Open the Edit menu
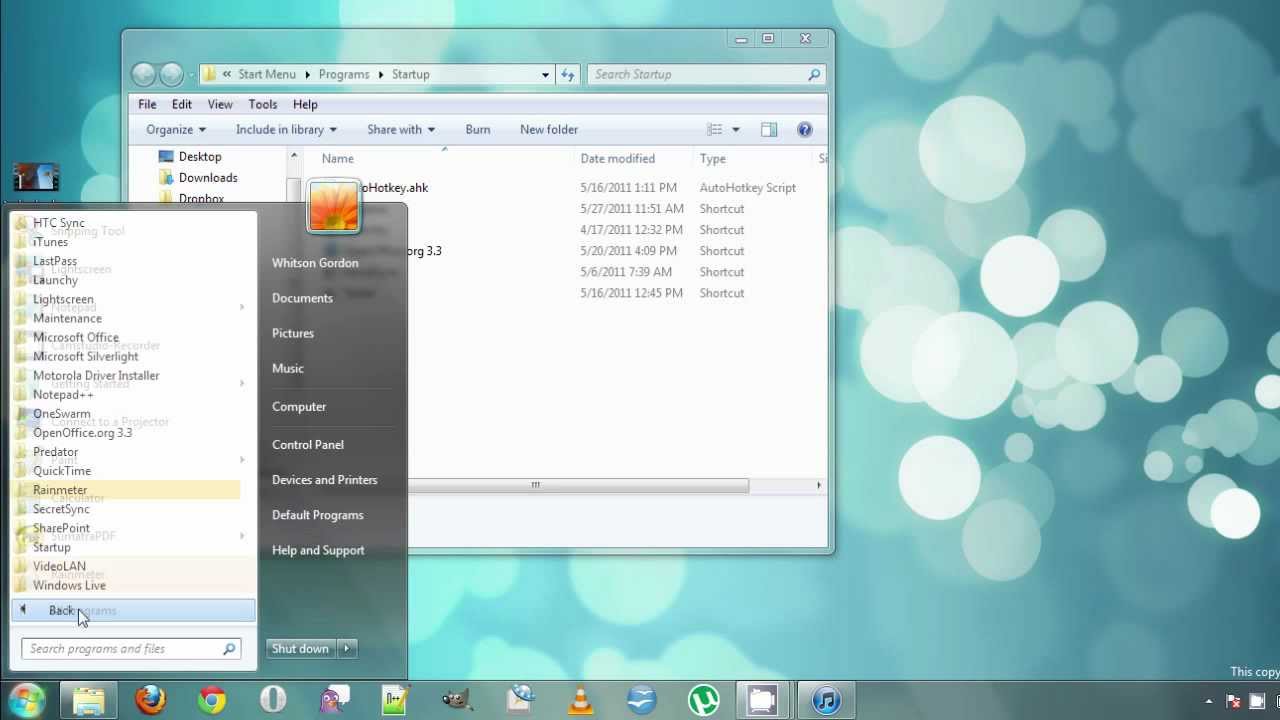This screenshot has height=720, width=1280. click(x=181, y=104)
